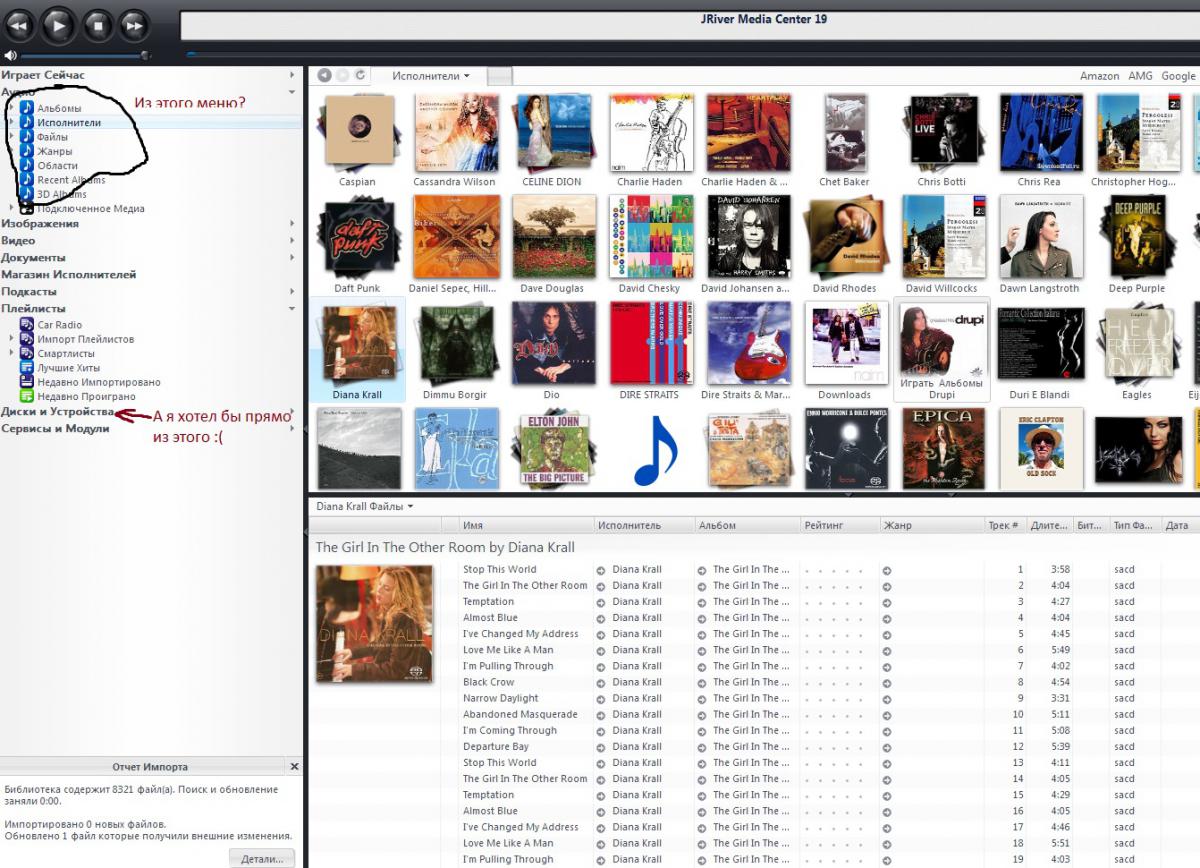Click album link arrow in I'm Coming Through row
Viewport: 1200px width, 868px height.
(701, 731)
